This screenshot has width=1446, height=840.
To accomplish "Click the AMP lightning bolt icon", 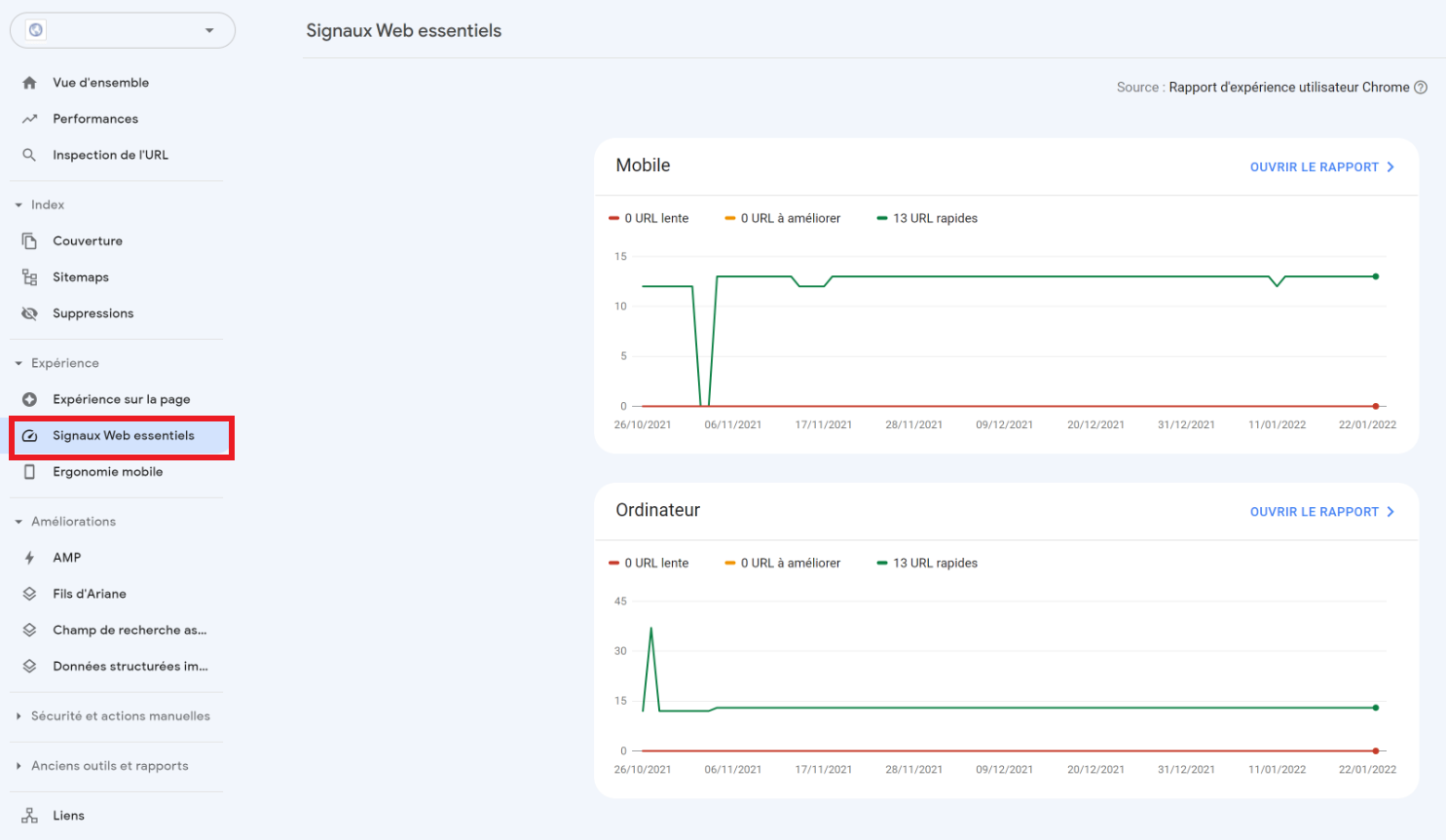I will [x=31, y=557].
